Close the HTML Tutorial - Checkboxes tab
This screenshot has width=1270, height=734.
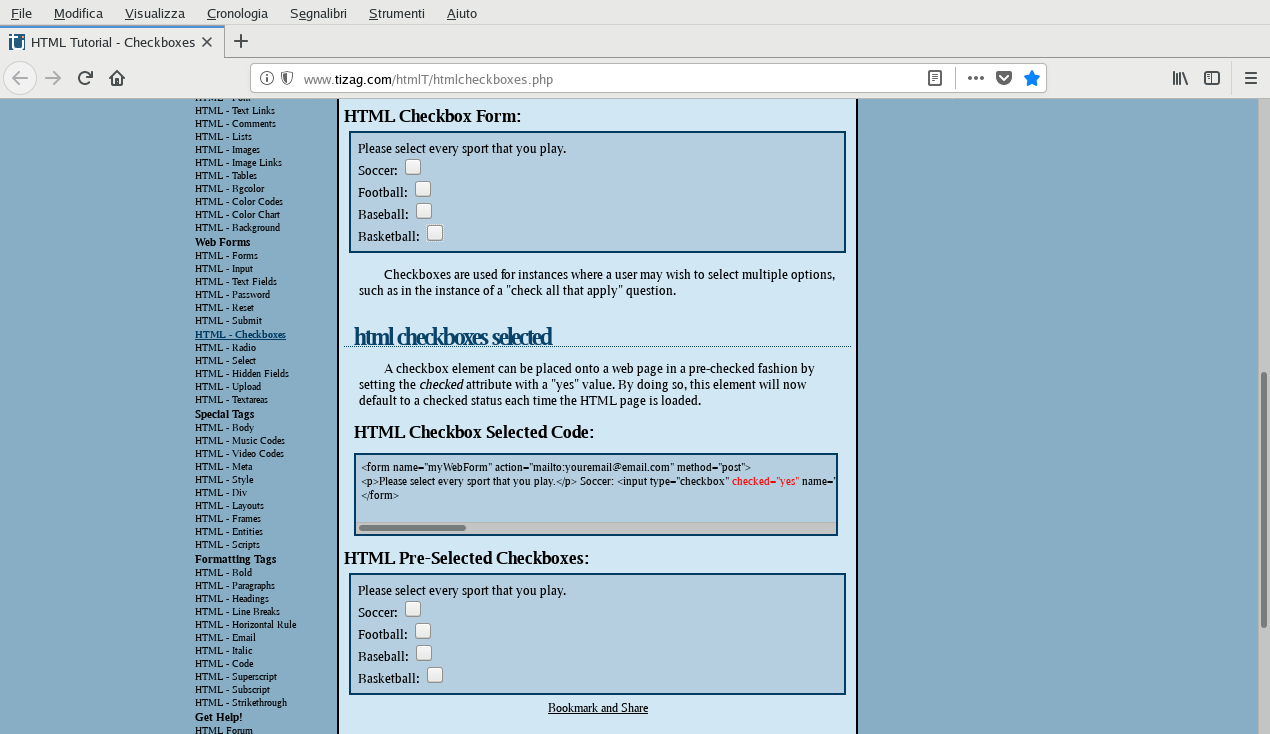pyautogui.click(x=207, y=42)
